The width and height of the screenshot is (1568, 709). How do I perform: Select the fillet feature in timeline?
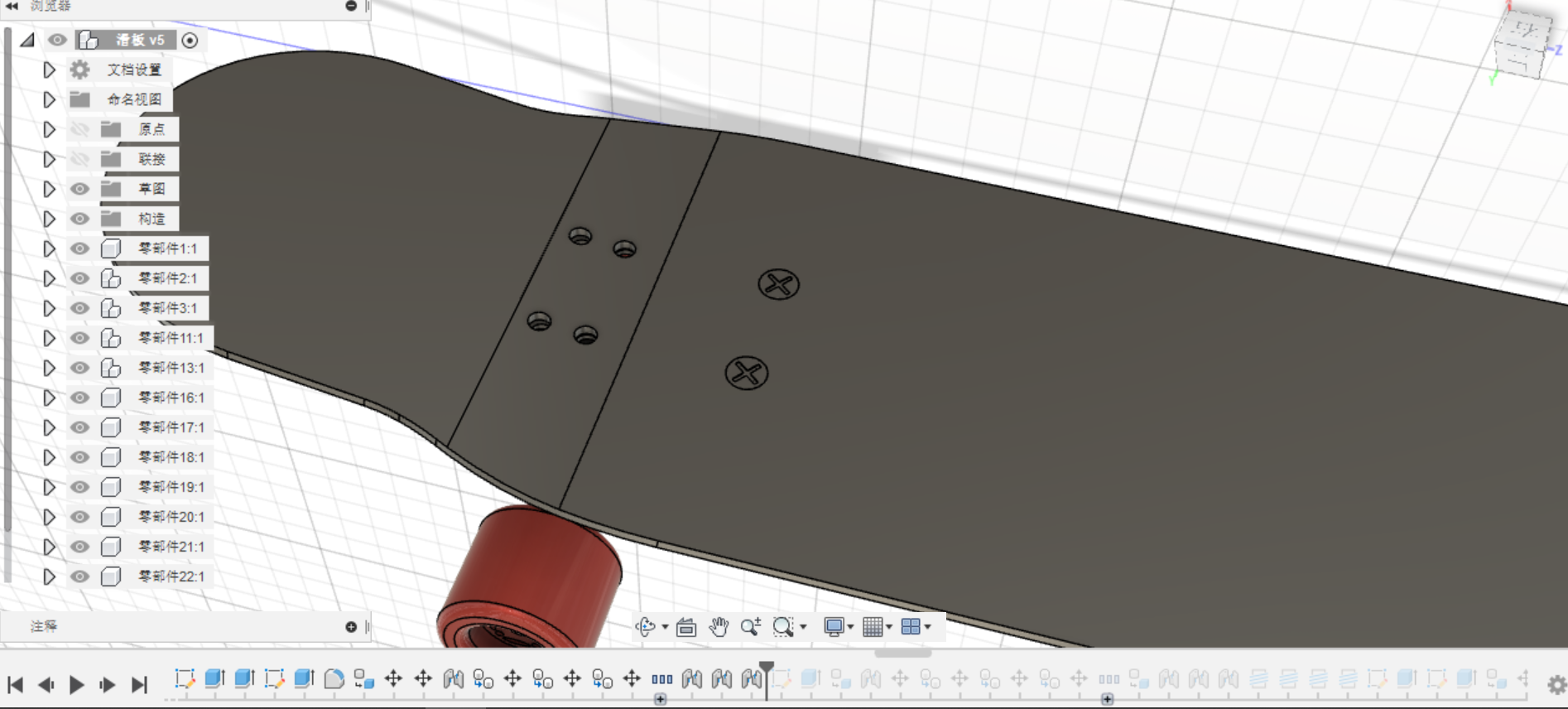coord(334,679)
